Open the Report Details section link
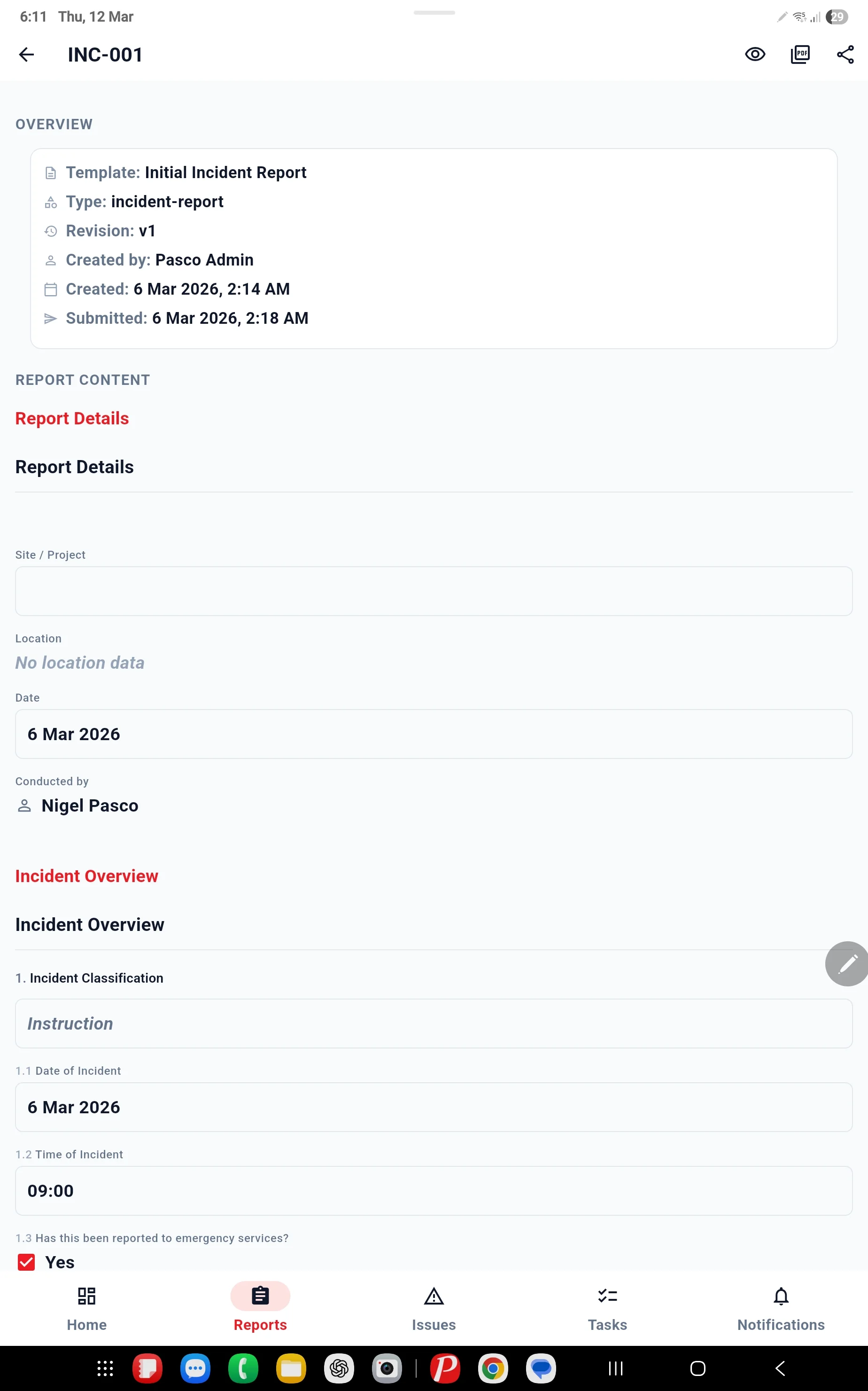This screenshot has width=868, height=1391. pos(72,418)
